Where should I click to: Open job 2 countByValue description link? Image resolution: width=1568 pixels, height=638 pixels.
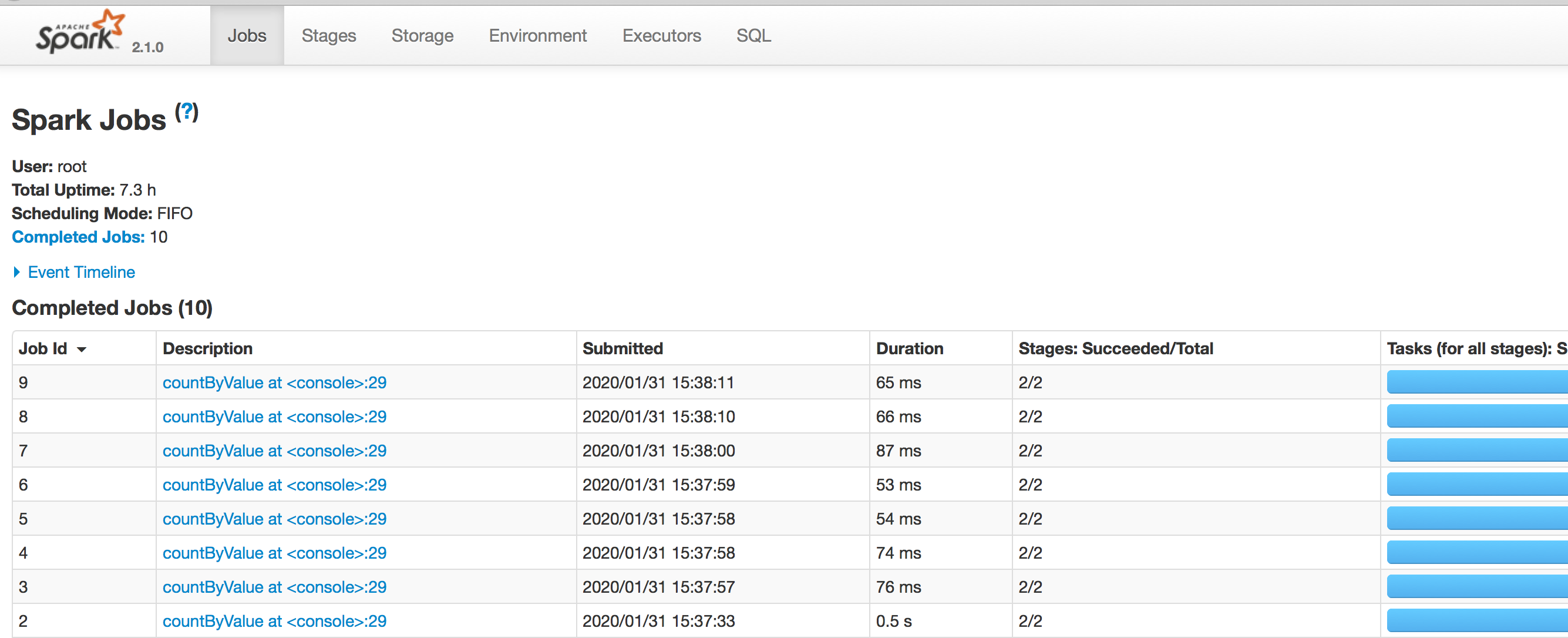(274, 621)
